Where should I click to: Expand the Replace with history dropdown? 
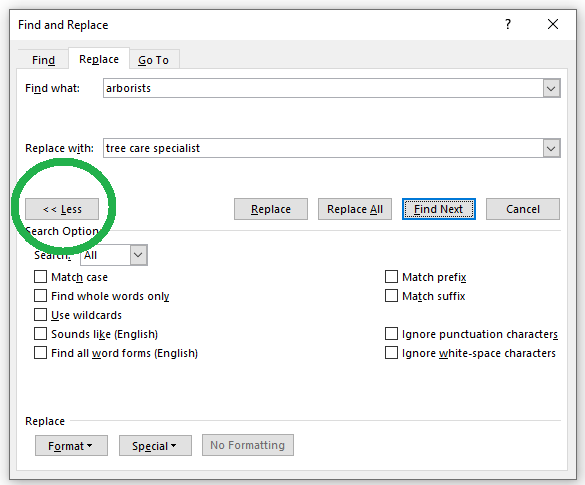pos(551,148)
